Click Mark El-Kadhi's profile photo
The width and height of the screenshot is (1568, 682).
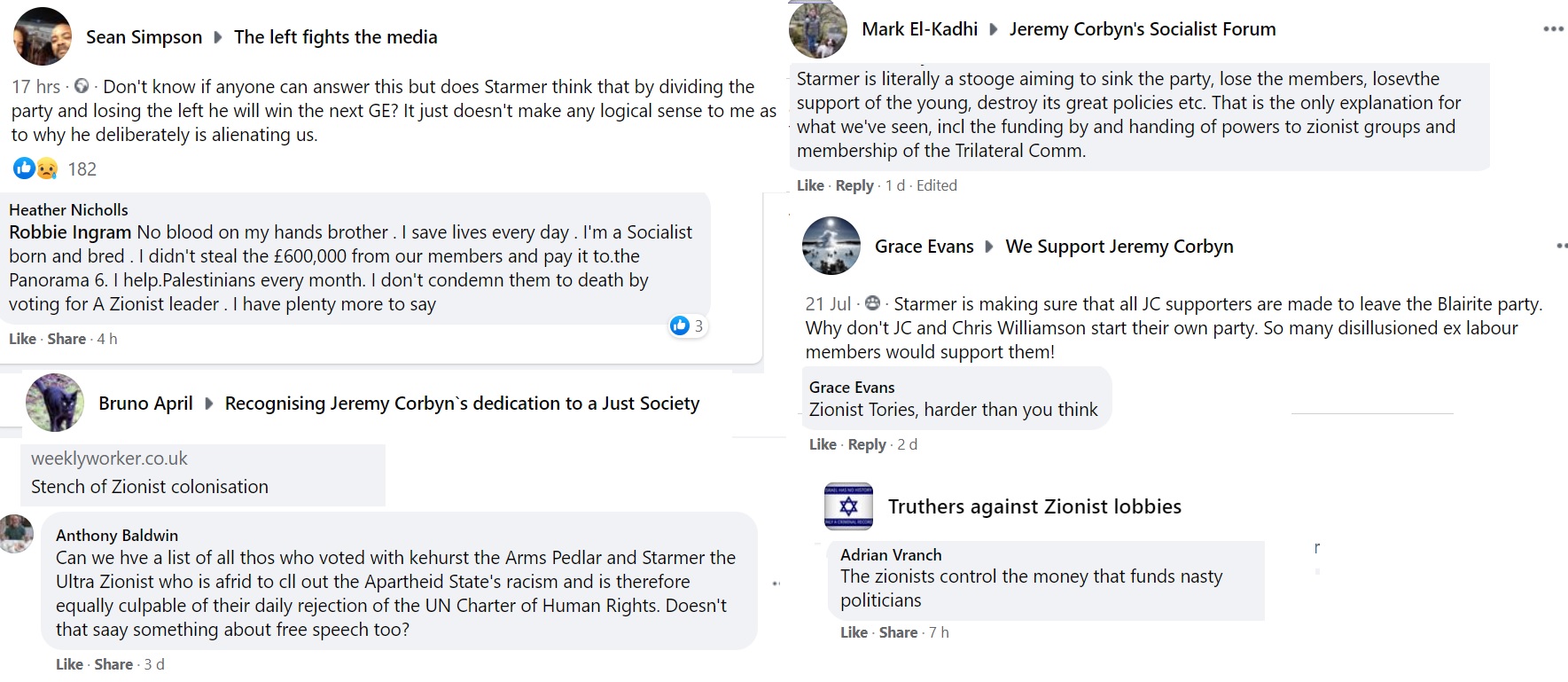(x=817, y=30)
